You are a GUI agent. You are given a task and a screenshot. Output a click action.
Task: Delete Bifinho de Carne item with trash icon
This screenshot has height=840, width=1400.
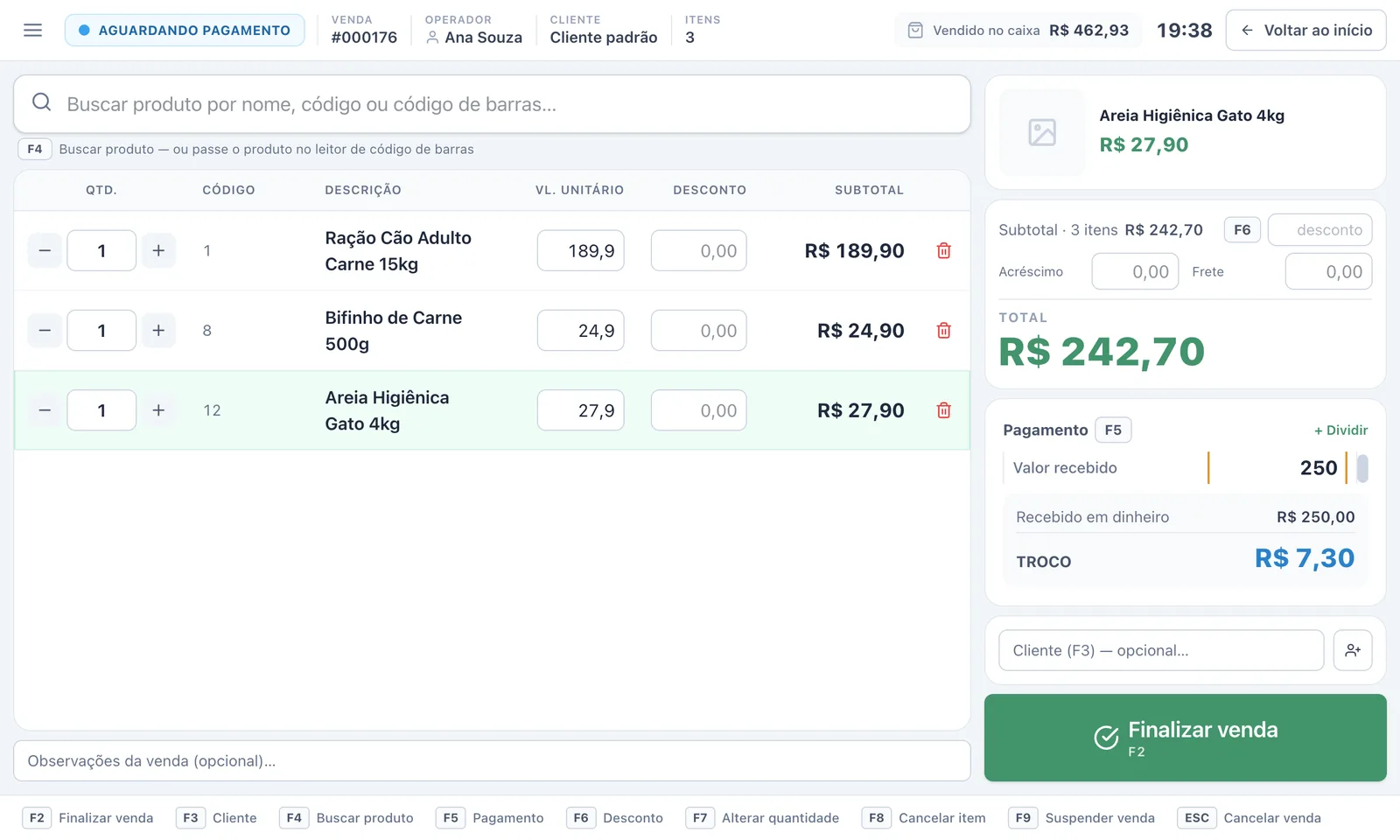pos(943,331)
